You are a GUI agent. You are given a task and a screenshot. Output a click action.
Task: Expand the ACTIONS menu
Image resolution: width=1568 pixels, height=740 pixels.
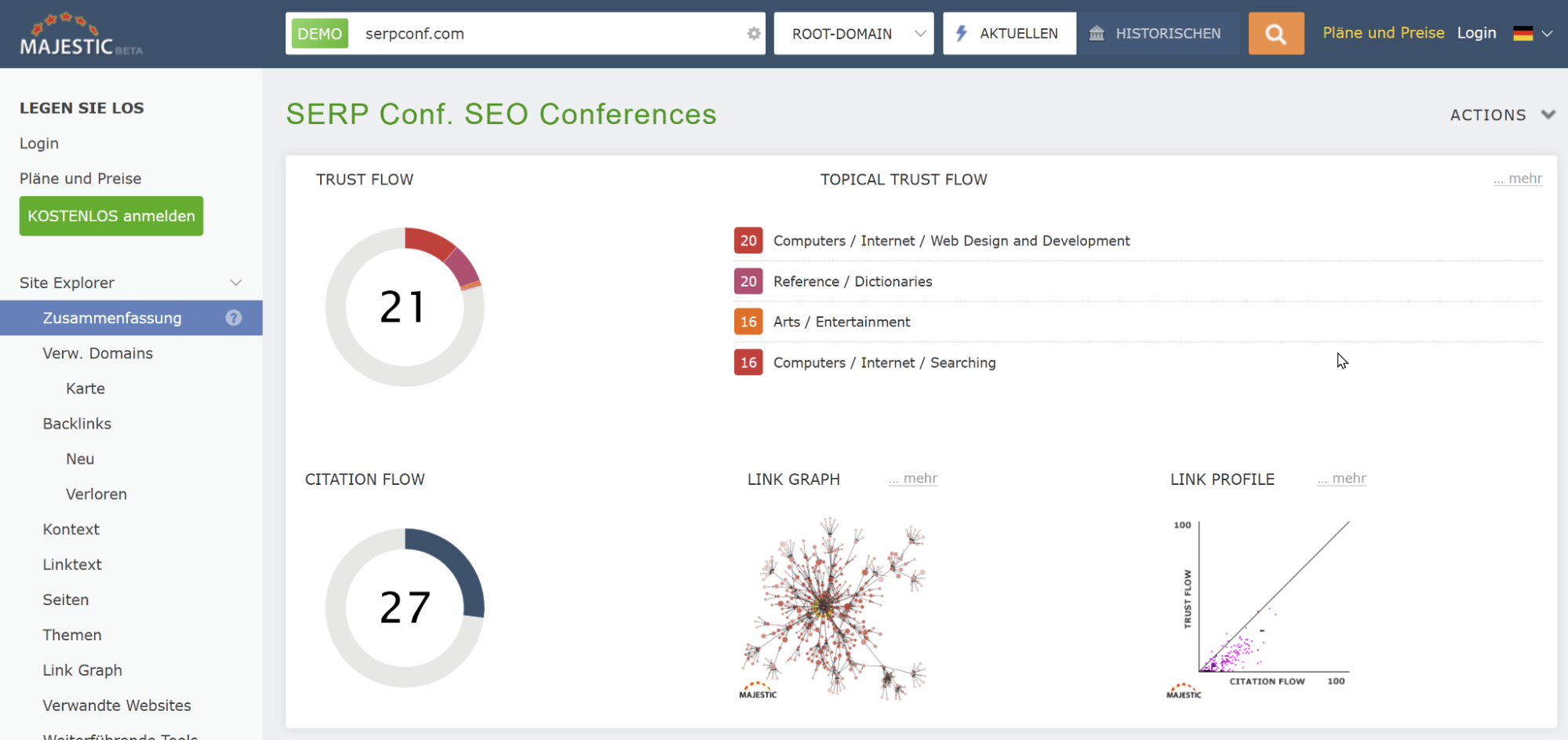1502,115
